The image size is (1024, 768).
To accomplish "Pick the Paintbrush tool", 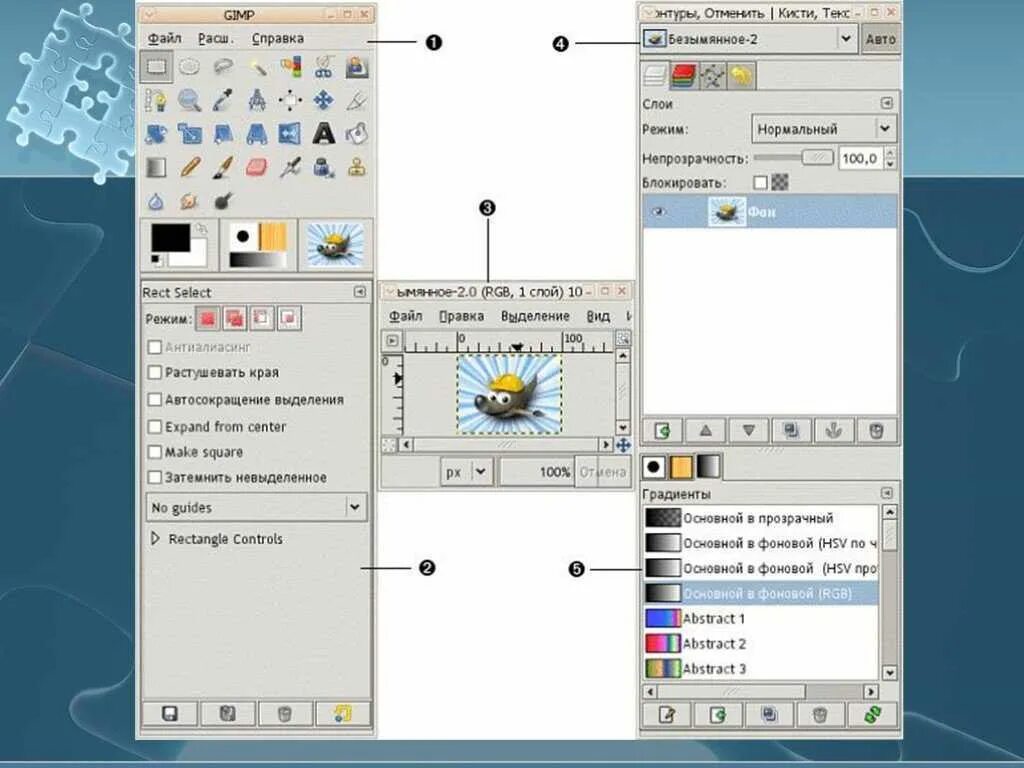I will pos(223,168).
